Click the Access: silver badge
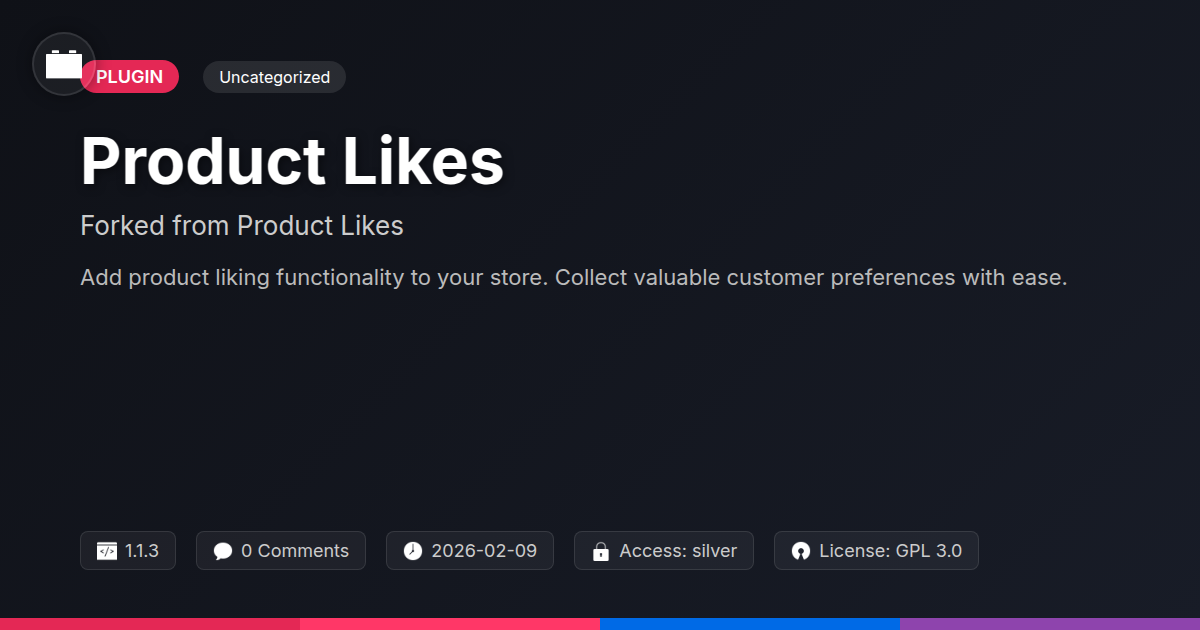 [x=664, y=551]
